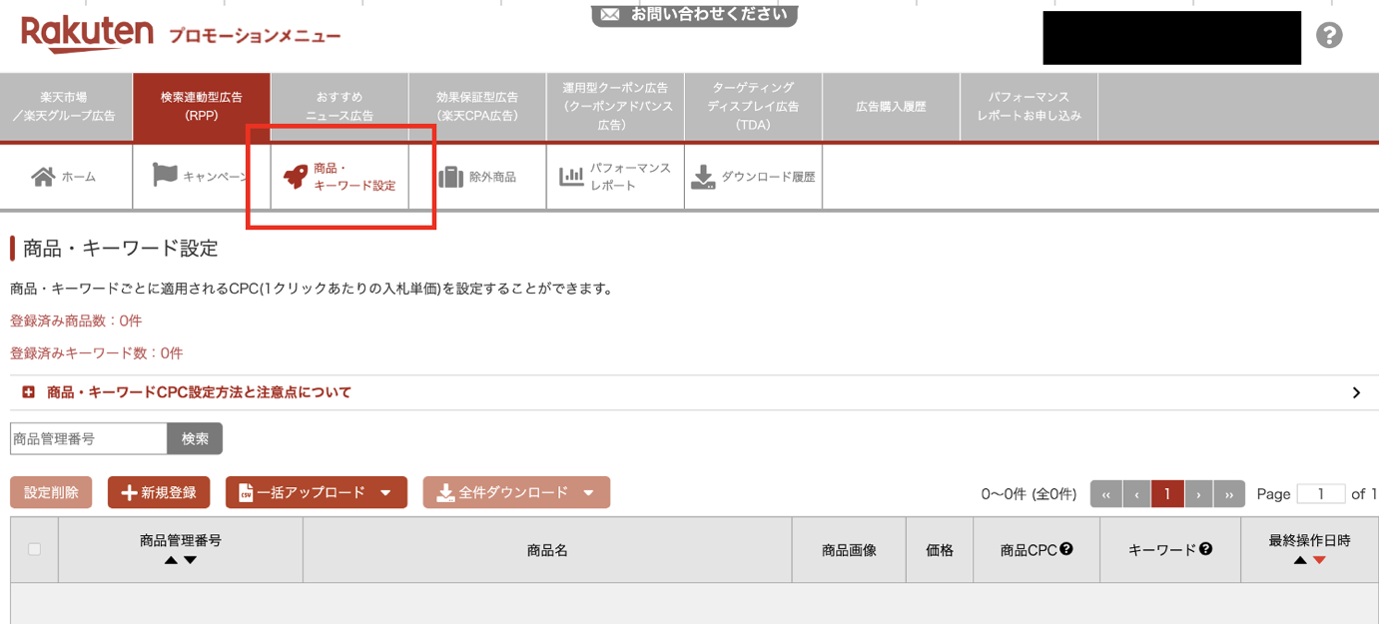The image size is (1384, 629).
Task: Focus the 商品管理番号 search field
Action: point(88,439)
